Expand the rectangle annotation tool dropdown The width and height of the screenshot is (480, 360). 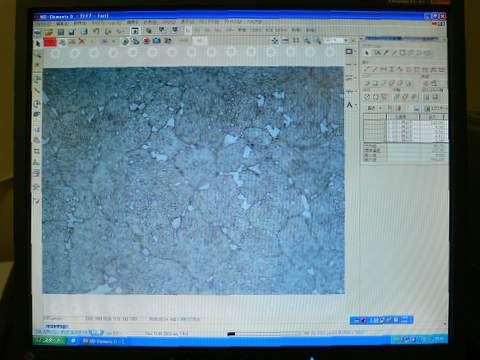(356, 52)
